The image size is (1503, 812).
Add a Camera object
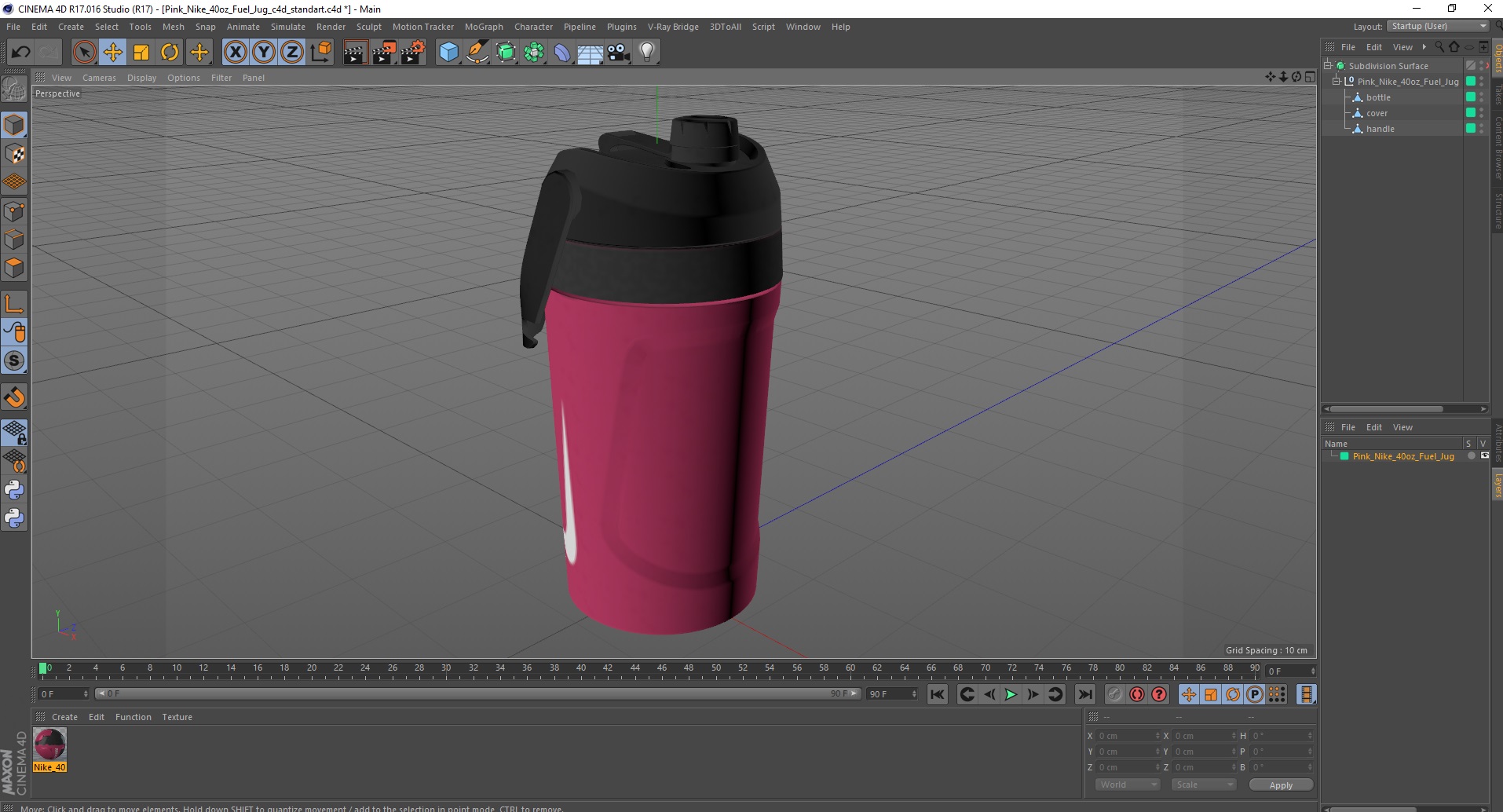click(x=619, y=53)
